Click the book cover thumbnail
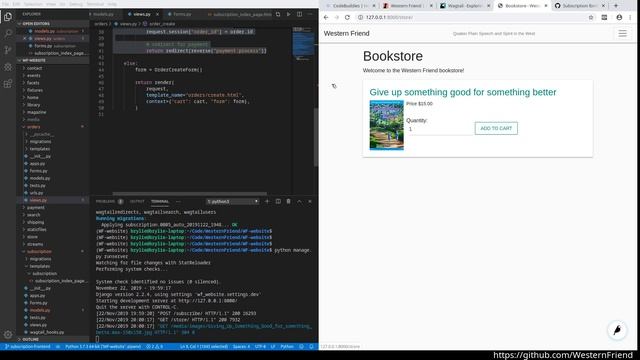The width and height of the screenshot is (640, 360). [387, 125]
